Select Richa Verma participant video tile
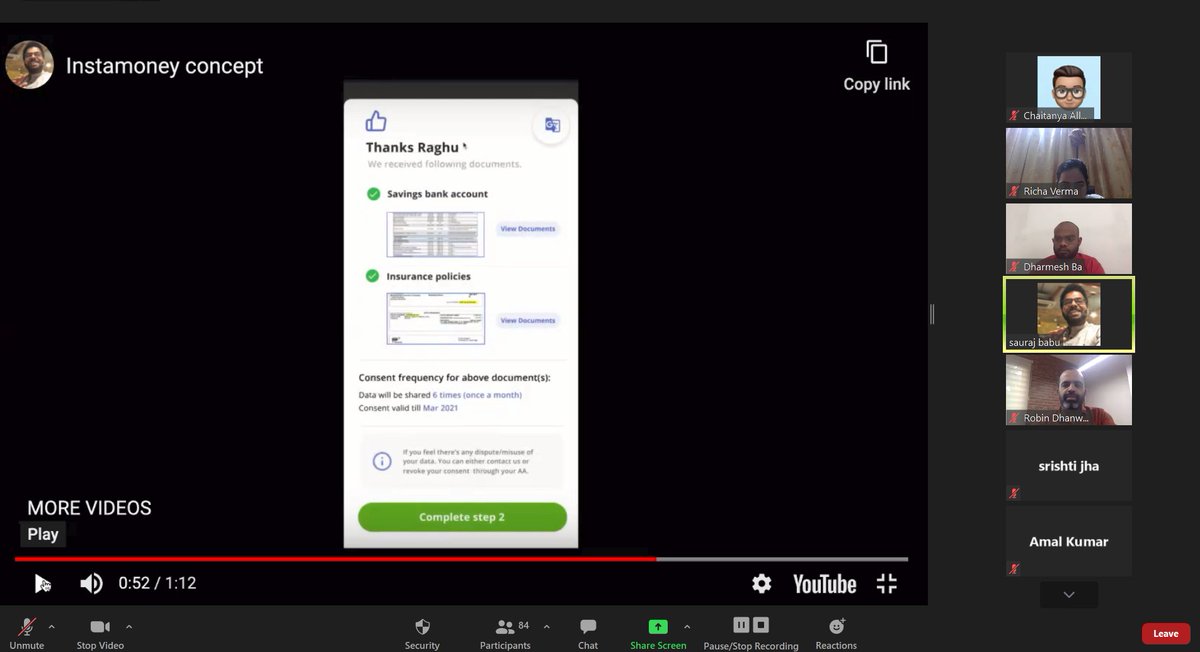Screen dimensions: 1200x652 1068,163
